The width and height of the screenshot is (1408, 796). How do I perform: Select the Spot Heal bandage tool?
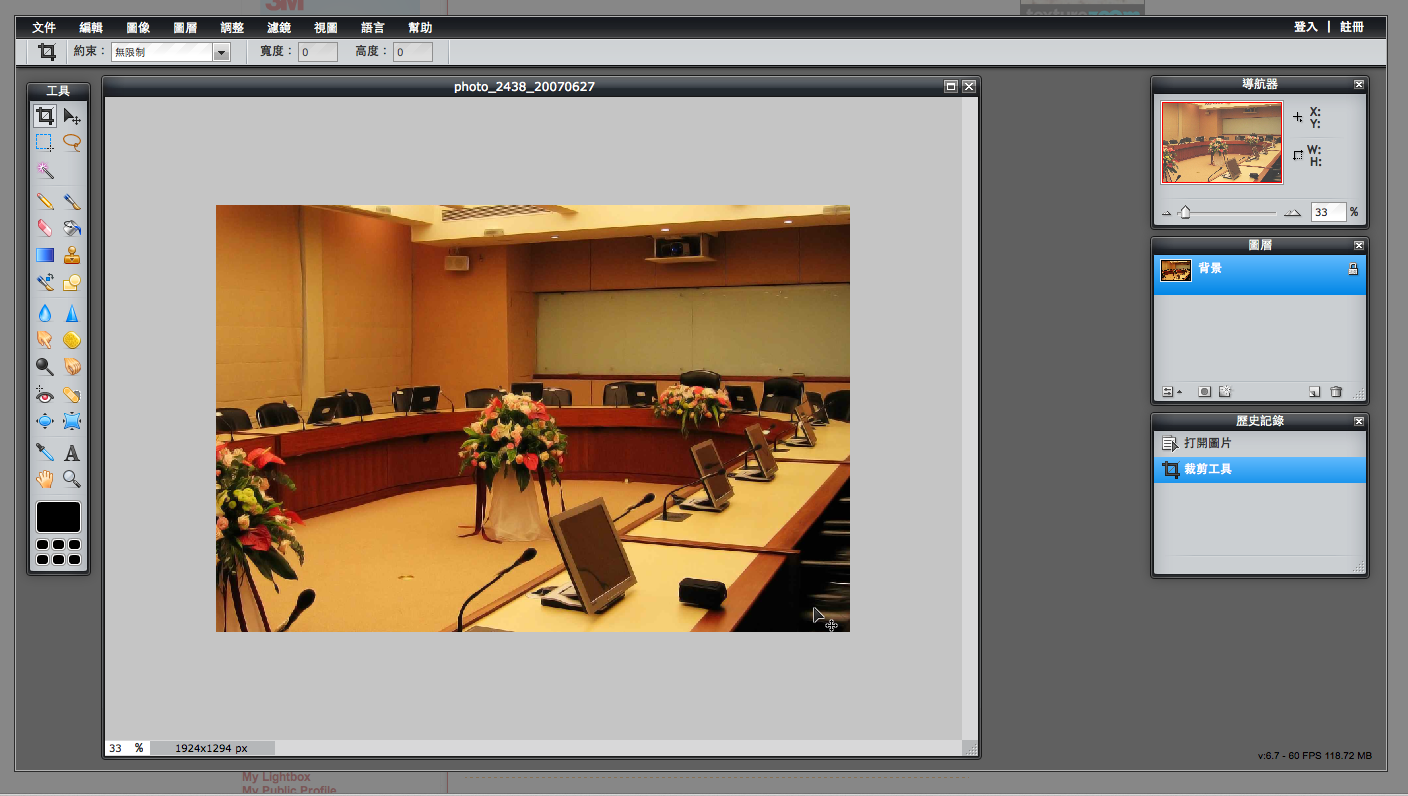(72, 395)
